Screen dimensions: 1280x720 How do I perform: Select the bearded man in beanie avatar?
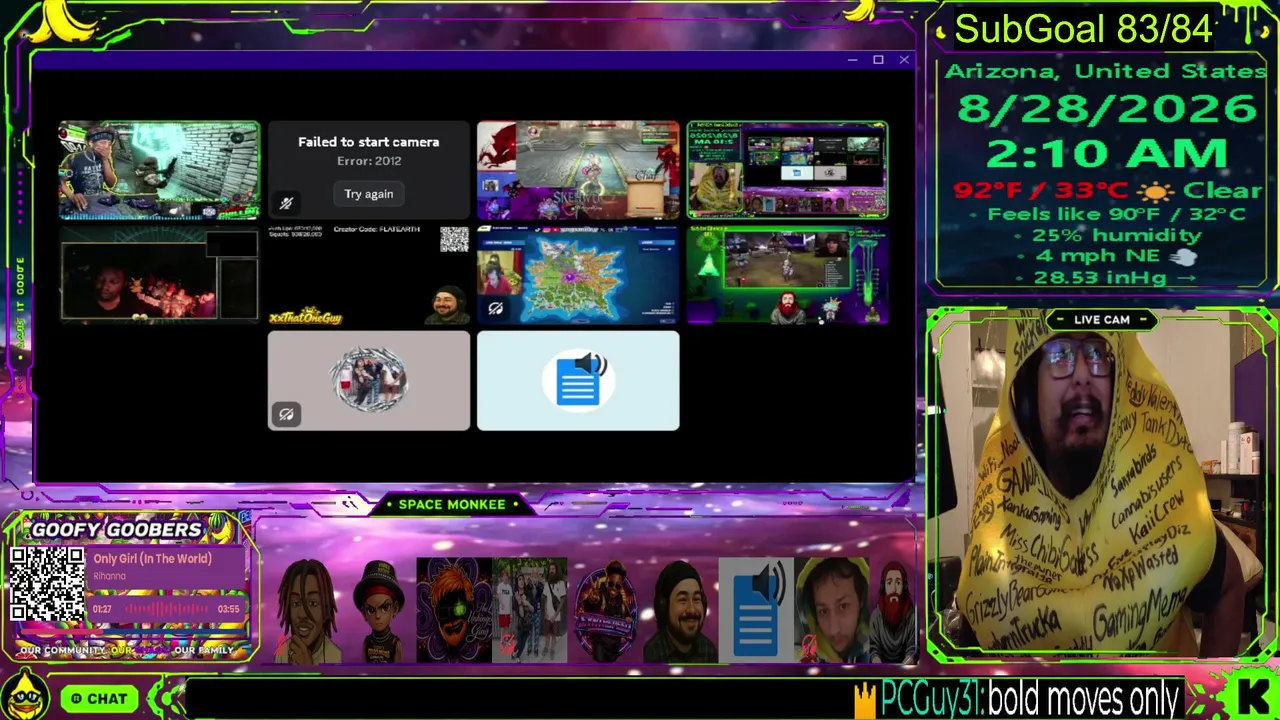coord(680,611)
